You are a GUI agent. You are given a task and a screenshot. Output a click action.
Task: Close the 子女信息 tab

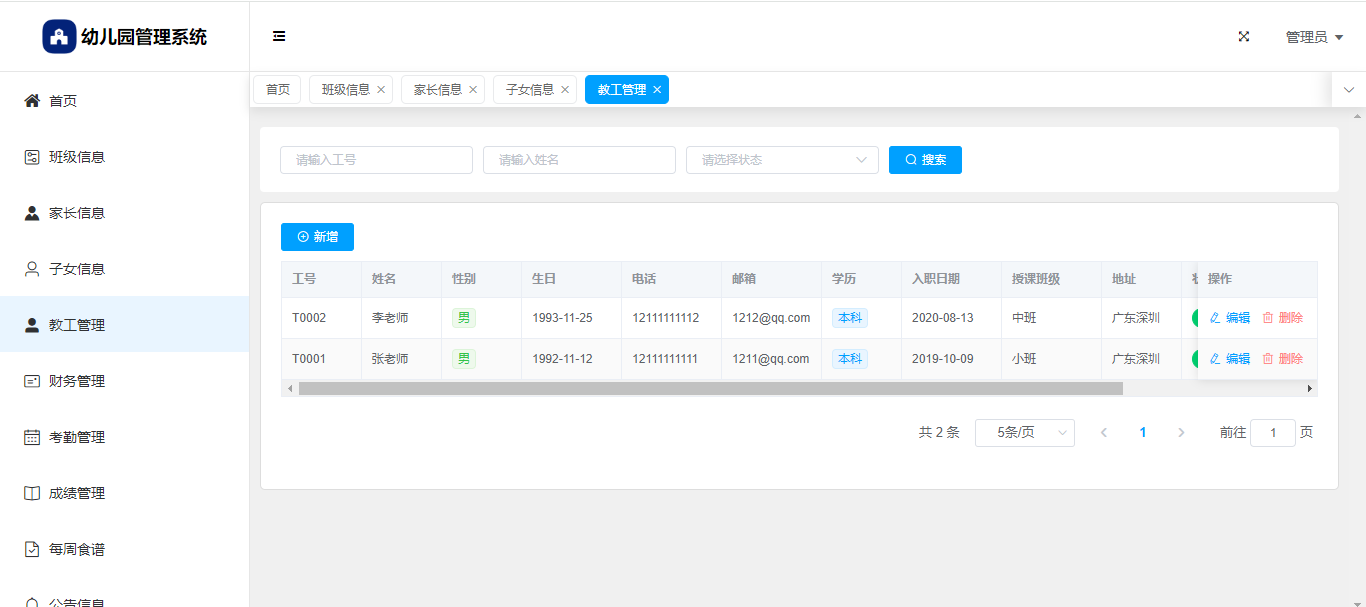565,90
